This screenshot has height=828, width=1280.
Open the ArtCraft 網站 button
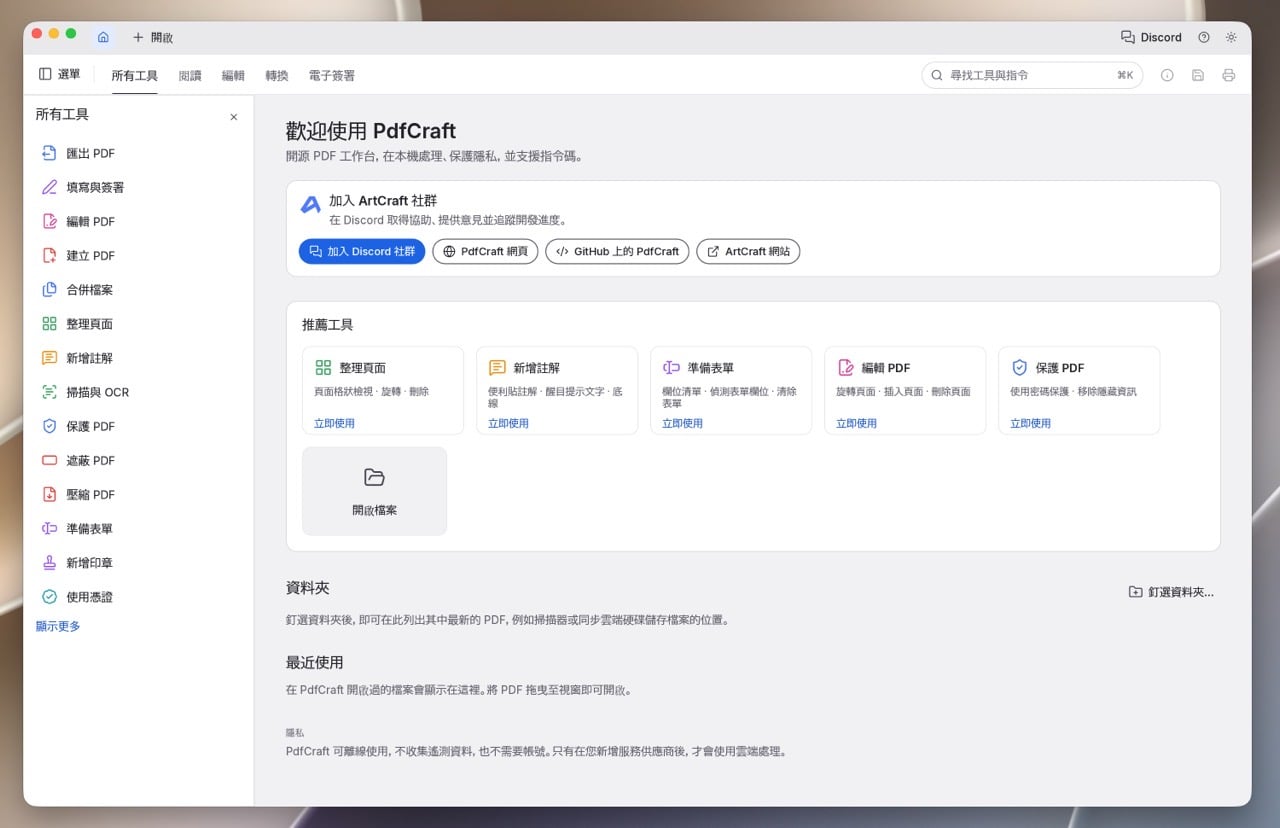(x=748, y=251)
